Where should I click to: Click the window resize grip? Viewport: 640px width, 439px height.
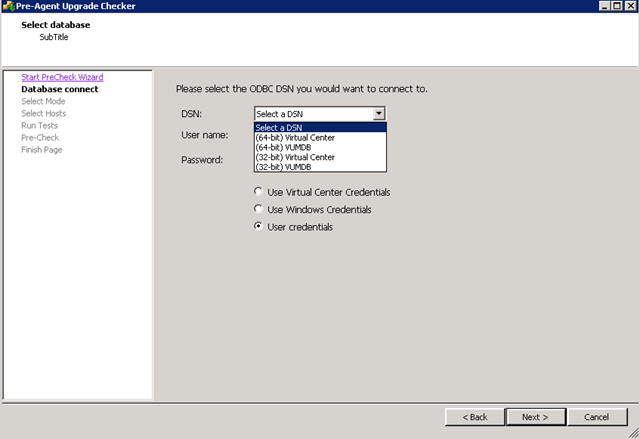point(633,433)
